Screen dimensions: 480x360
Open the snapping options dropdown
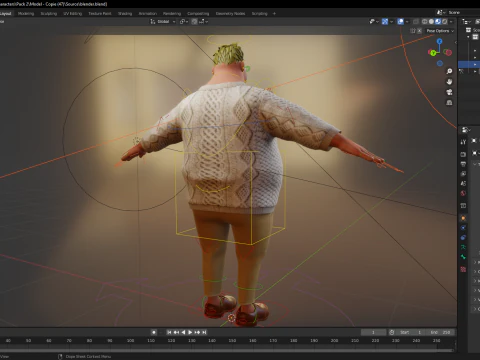point(203,21)
